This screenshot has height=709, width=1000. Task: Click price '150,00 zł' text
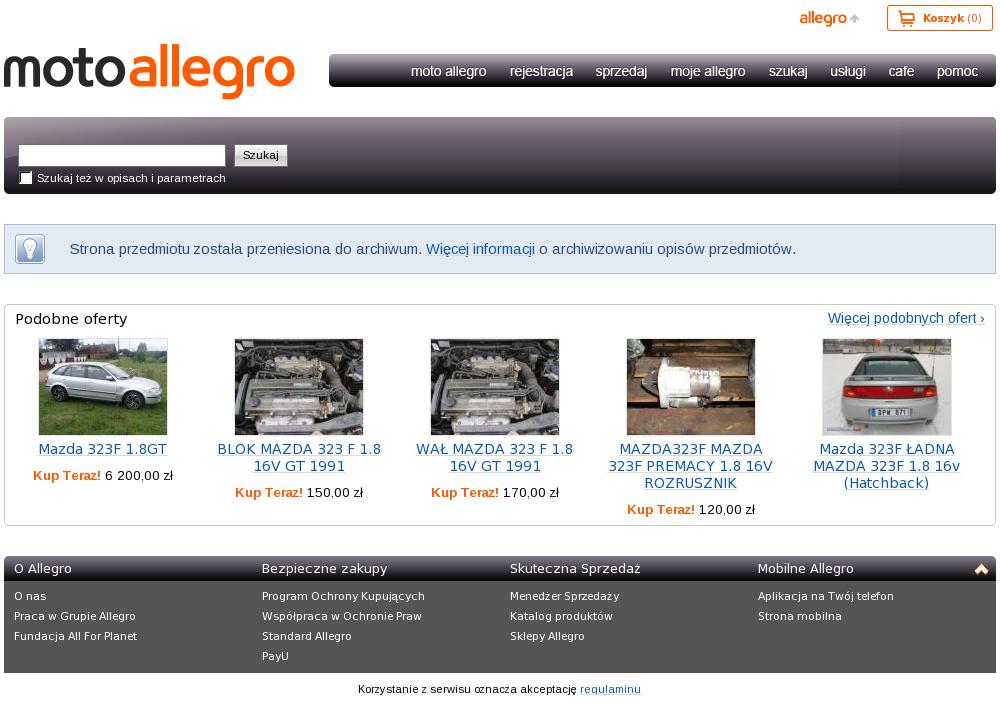(335, 493)
